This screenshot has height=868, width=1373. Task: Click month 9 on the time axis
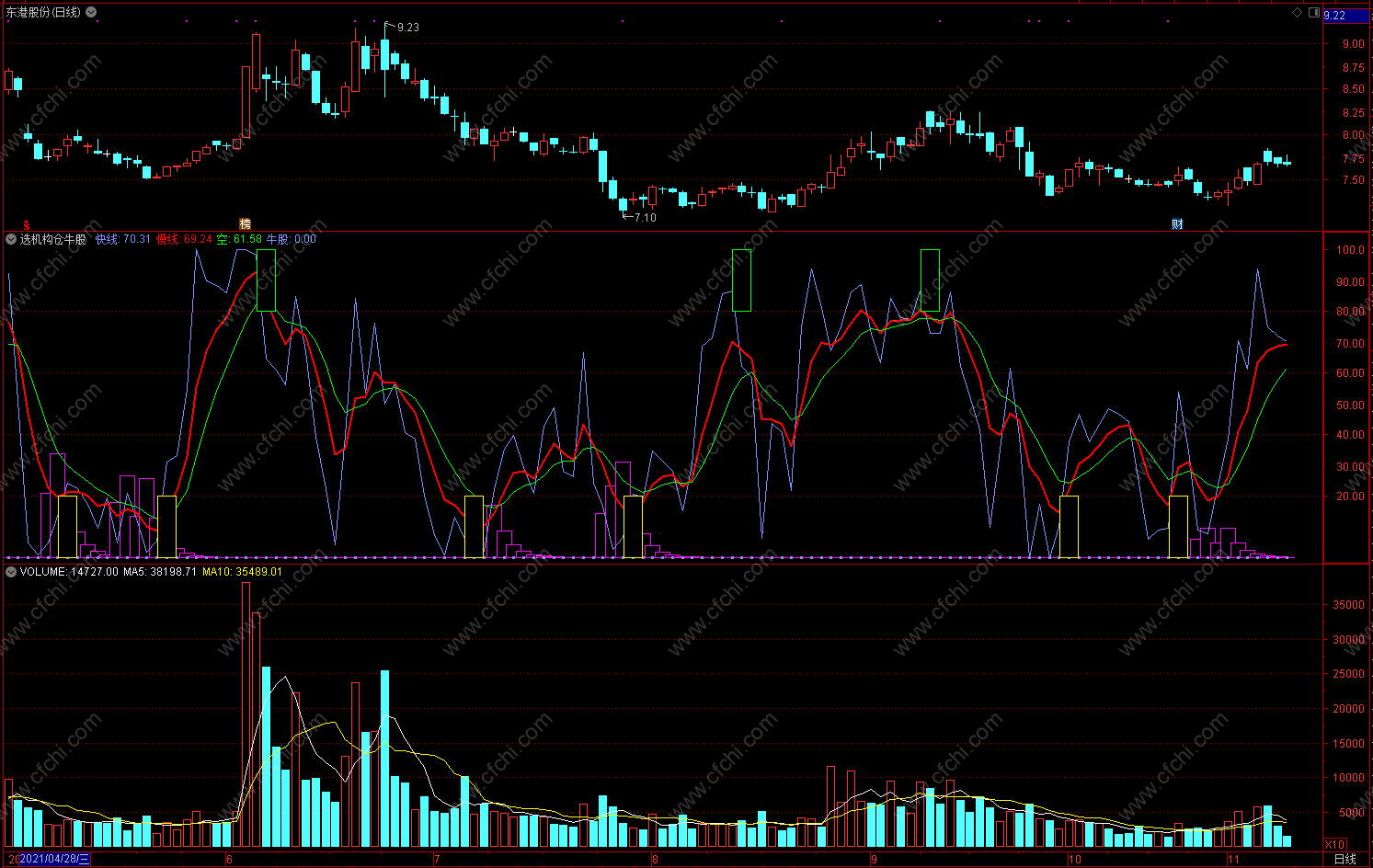coord(874,860)
